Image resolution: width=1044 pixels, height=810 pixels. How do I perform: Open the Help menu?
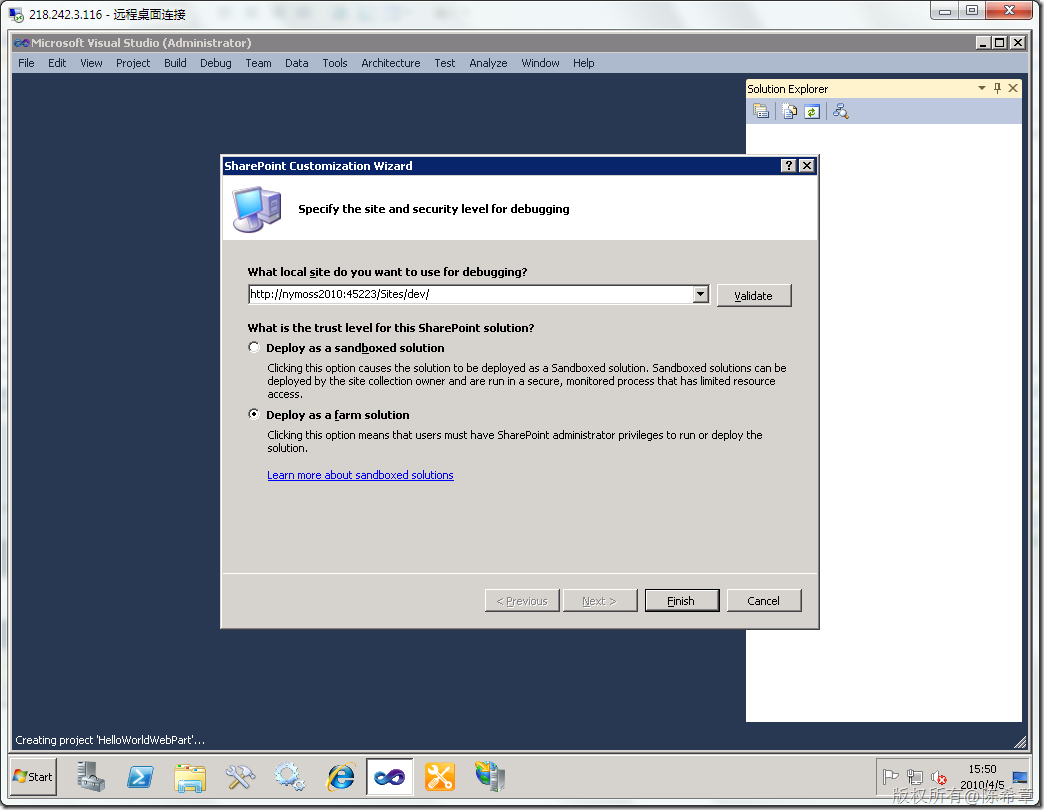[x=583, y=63]
